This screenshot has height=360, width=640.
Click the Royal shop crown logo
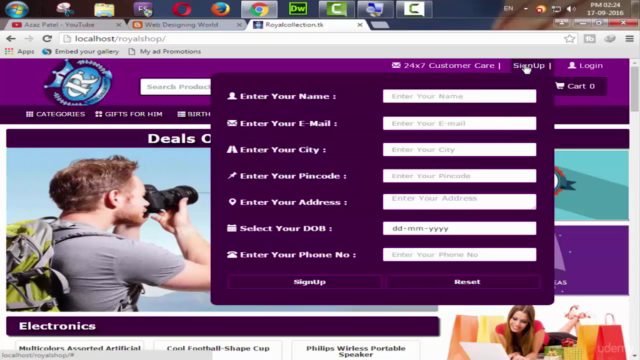[x=78, y=82]
